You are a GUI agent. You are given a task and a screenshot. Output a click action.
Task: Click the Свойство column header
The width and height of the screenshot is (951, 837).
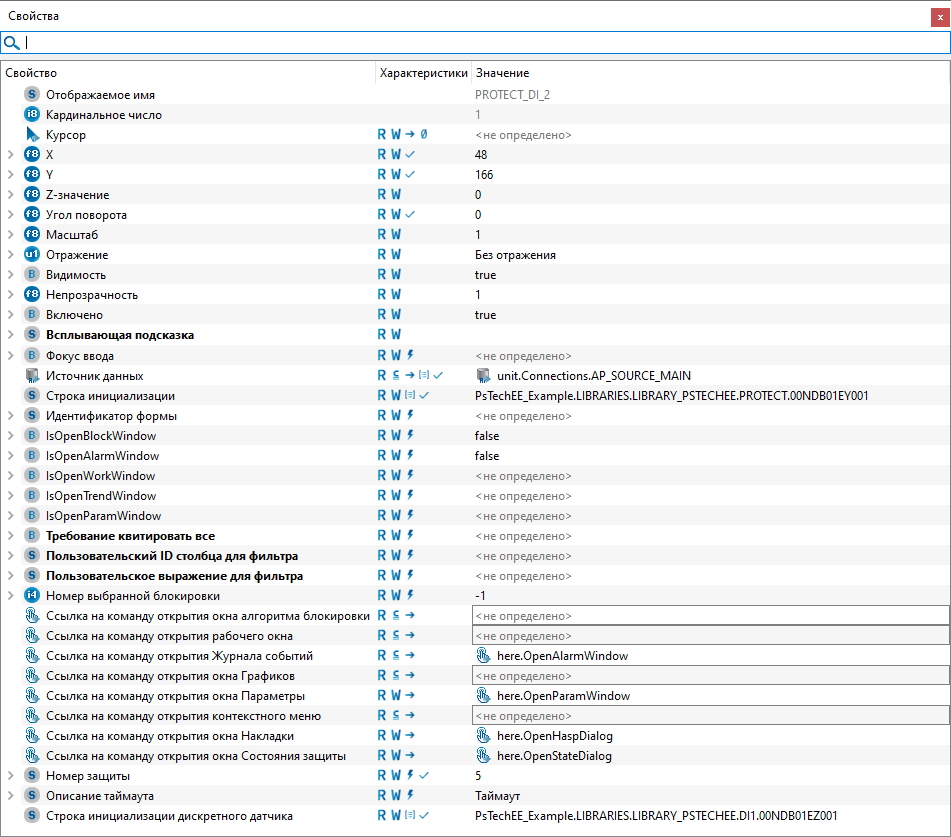tap(31, 73)
